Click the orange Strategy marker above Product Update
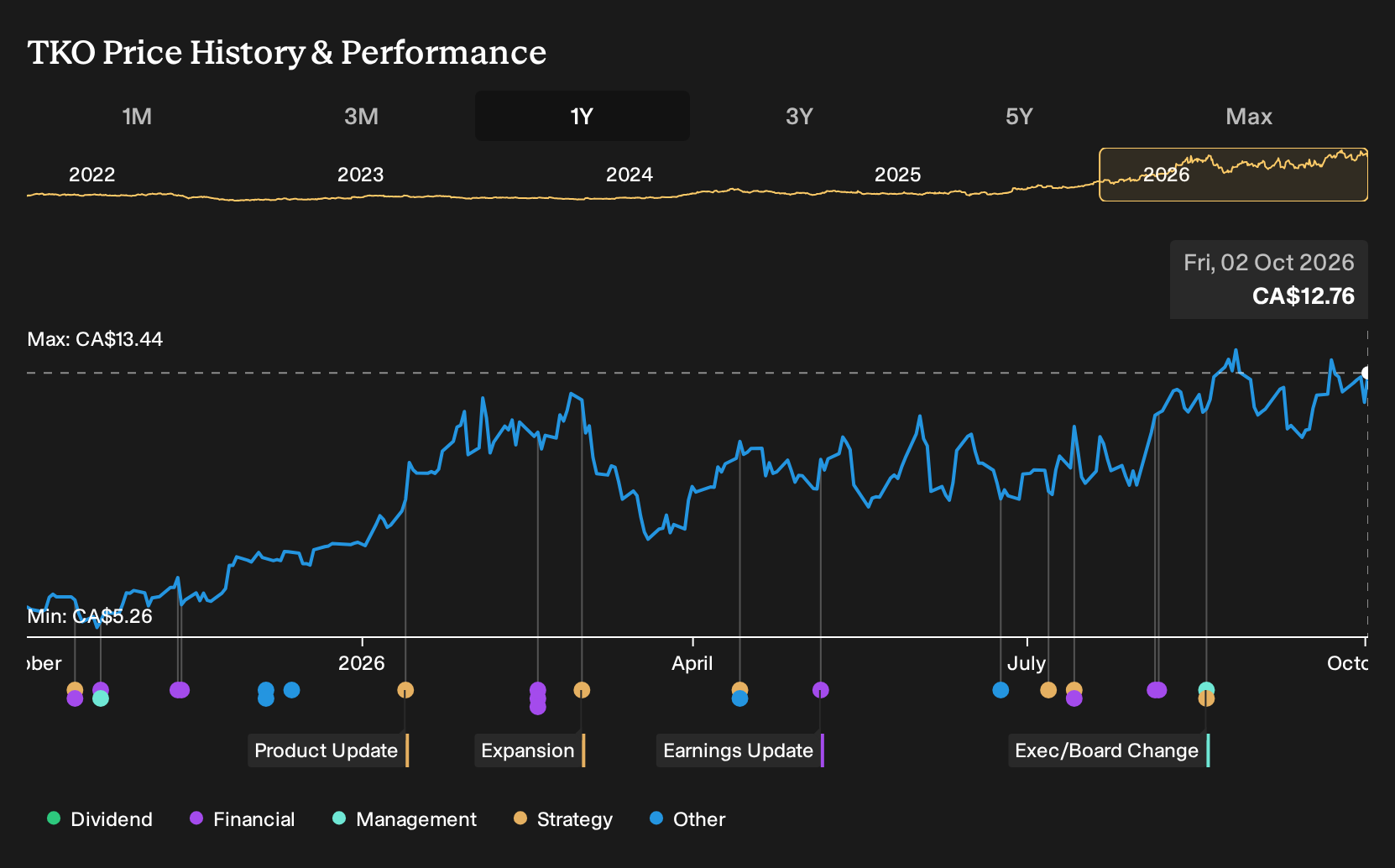The width and height of the screenshot is (1395, 868). point(405,690)
